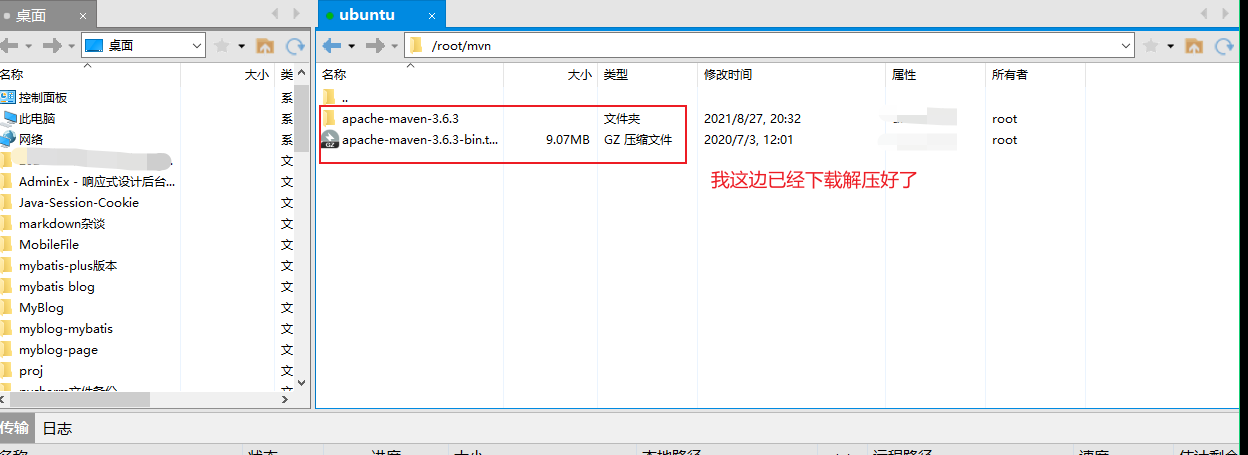Select the myblog-page folder
This screenshot has height=455, width=1248.
tap(58, 349)
